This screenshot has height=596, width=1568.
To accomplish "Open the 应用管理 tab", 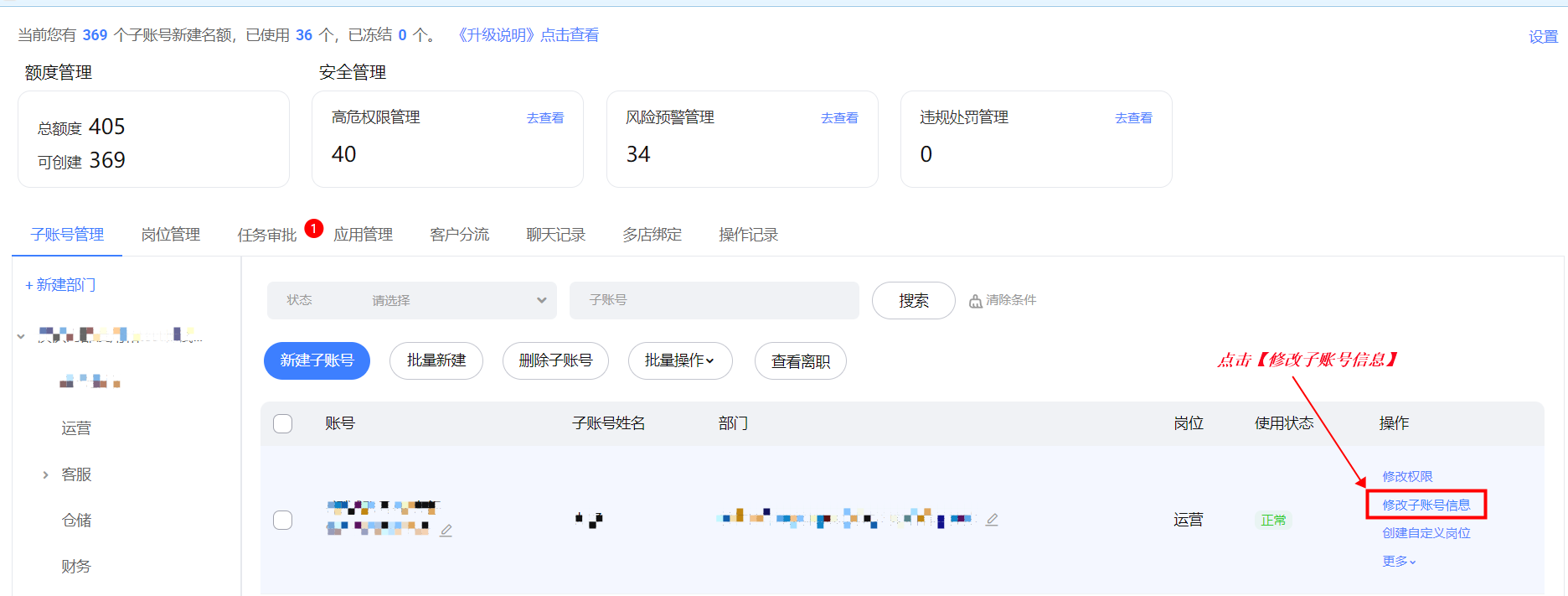I will (364, 235).
